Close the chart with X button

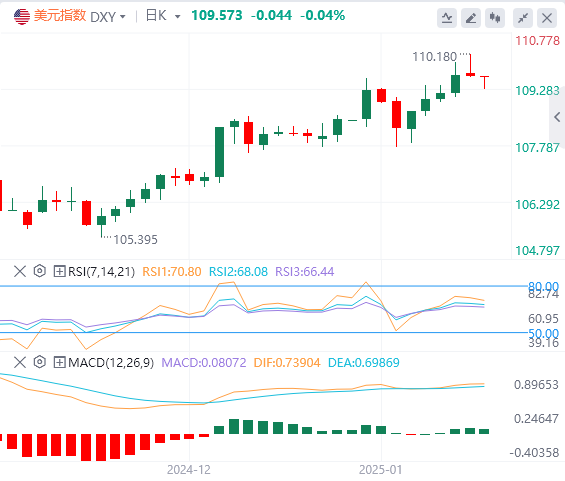547,18
